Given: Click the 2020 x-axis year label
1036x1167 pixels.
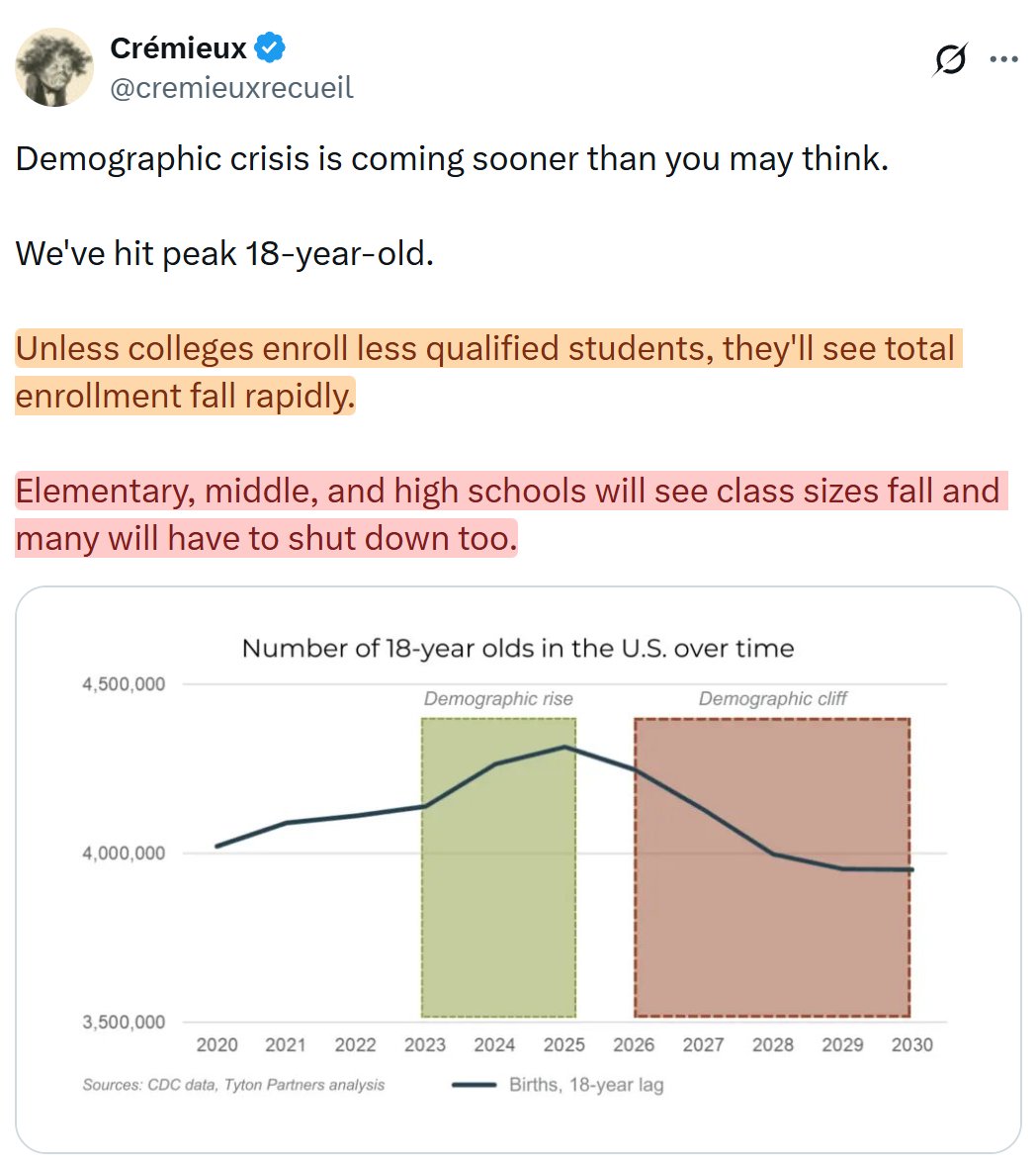Looking at the screenshot, I should pyautogui.click(x=217, y=1045).
